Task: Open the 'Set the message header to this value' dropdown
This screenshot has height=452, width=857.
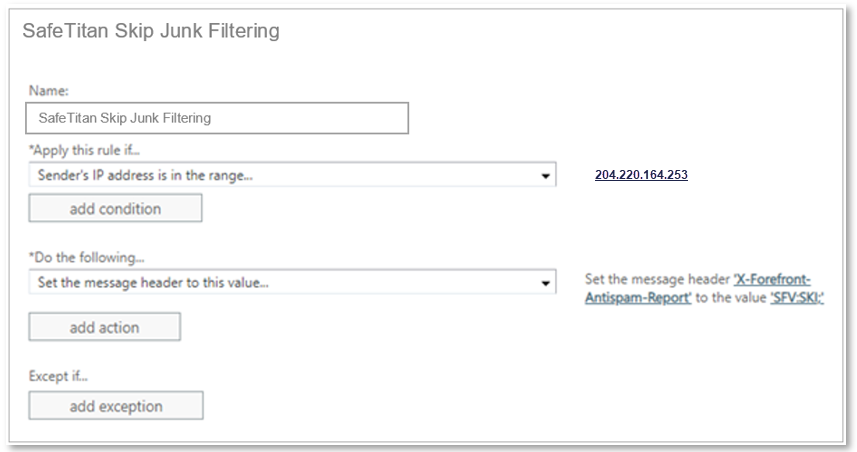Action: (292, 282)
